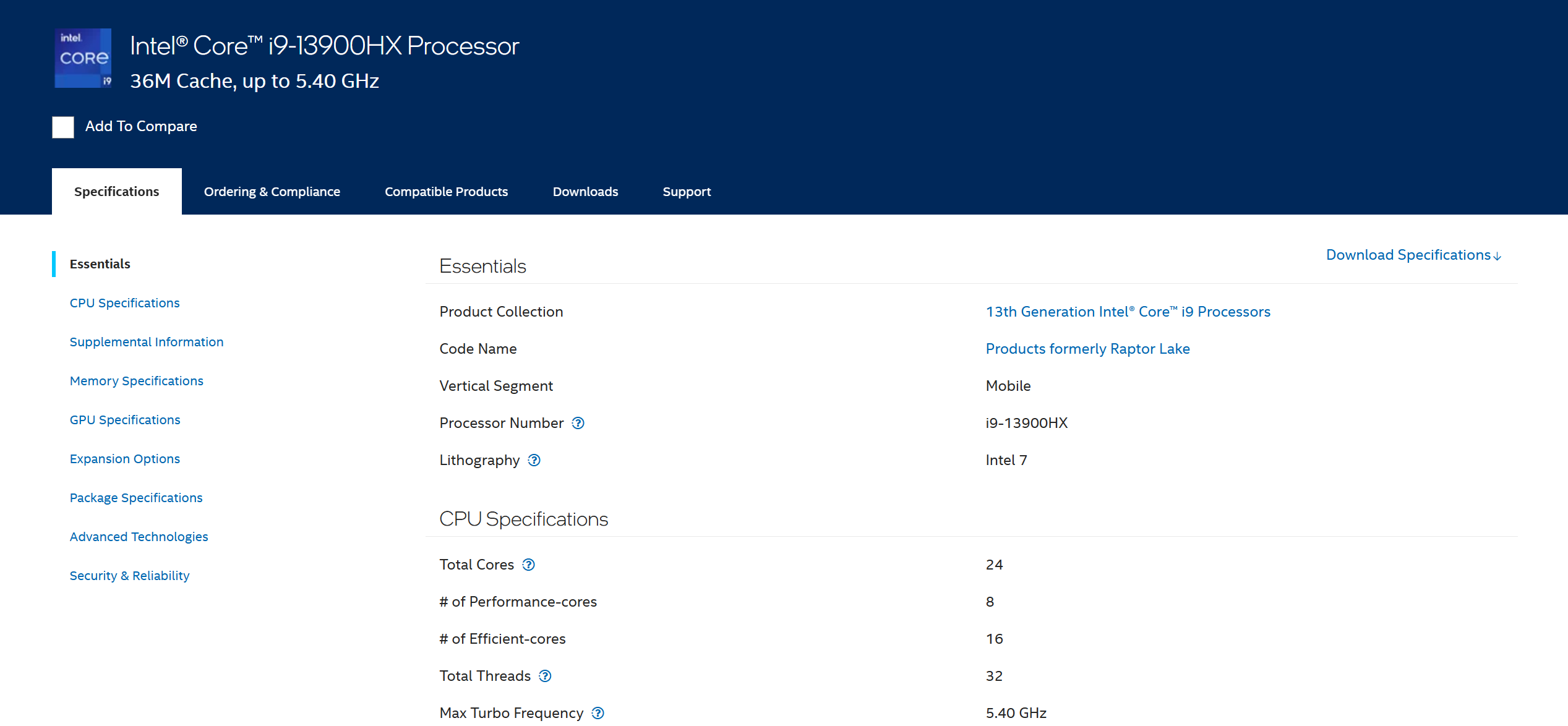Go to the Support tab
1568x726 pixels.
687,192
